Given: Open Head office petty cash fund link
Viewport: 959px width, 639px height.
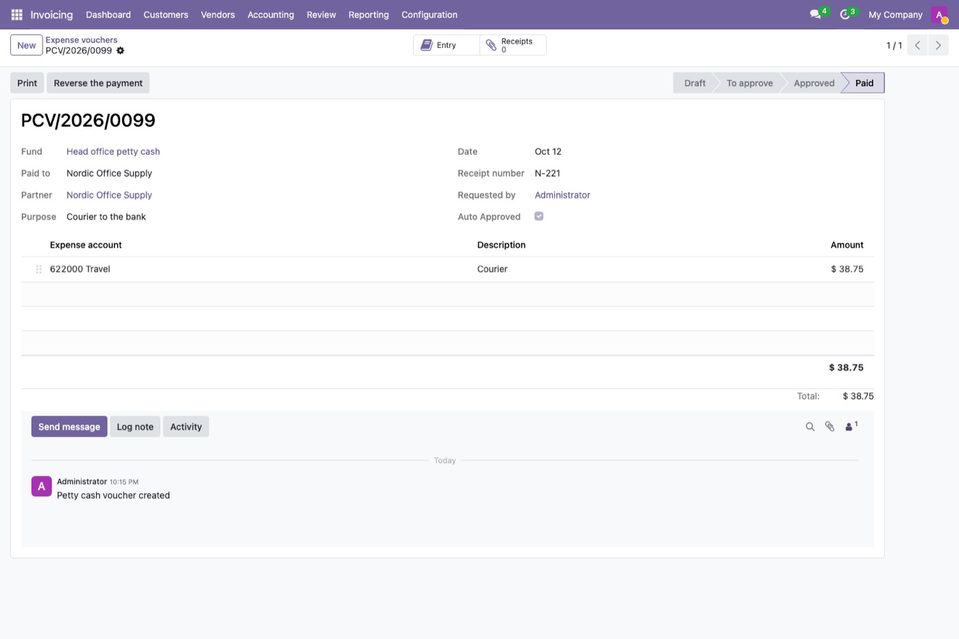Looking at the screenshot, I should tap(113, 152).
